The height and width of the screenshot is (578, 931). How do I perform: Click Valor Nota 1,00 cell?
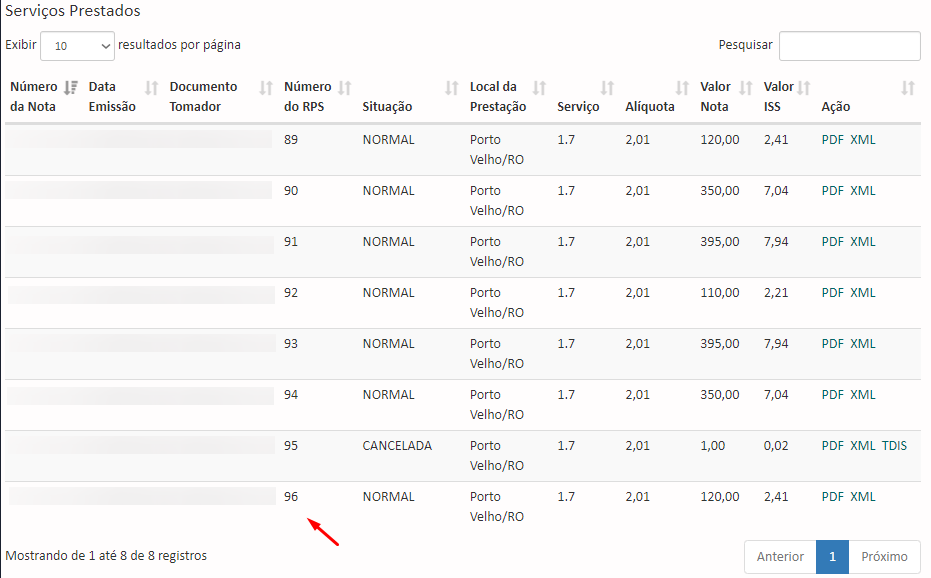(712, 446)
